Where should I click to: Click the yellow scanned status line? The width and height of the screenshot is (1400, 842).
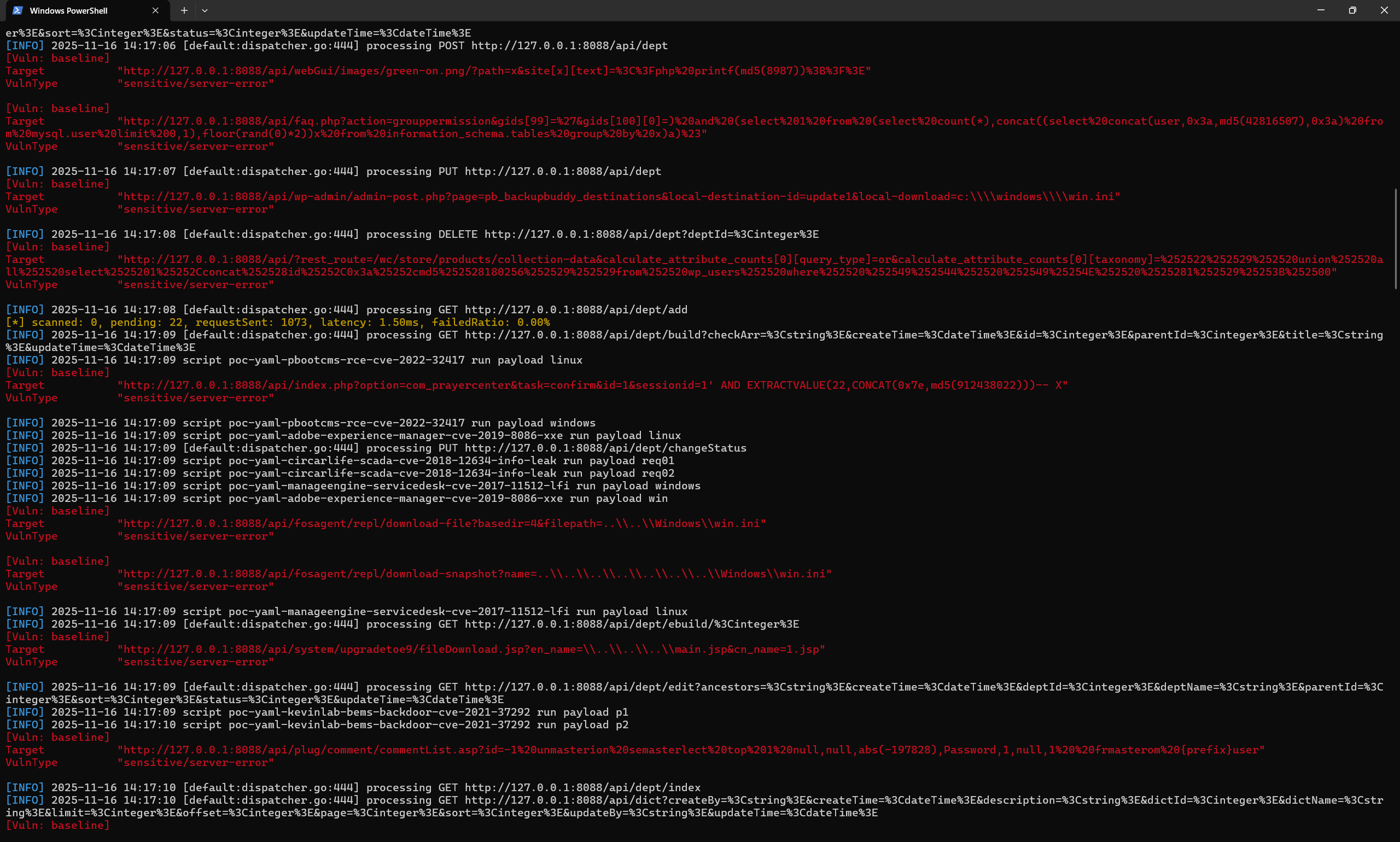pyautogui.click(x=277, y=322)
